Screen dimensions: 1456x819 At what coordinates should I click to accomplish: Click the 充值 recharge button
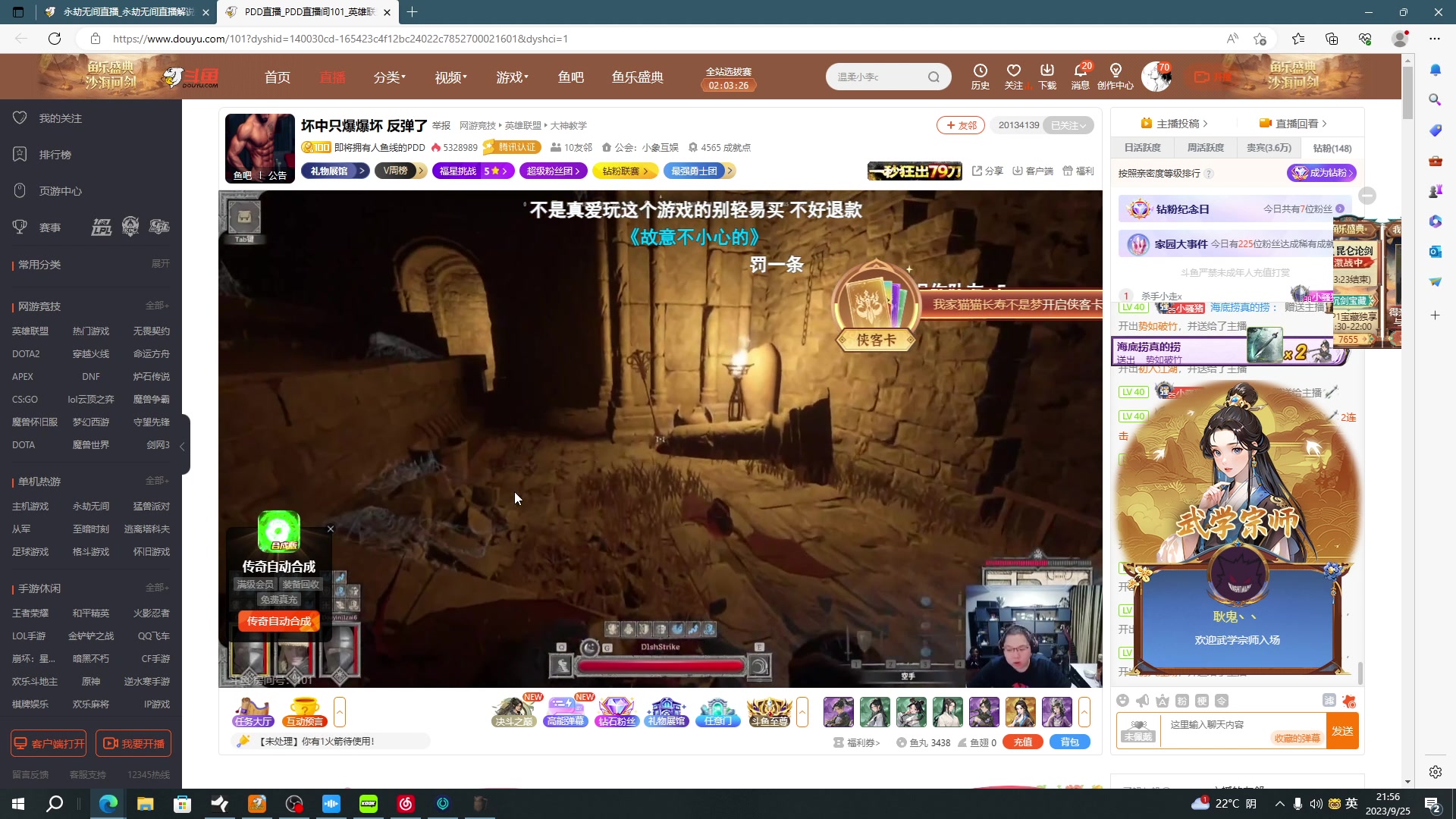tap(1022, 742)
